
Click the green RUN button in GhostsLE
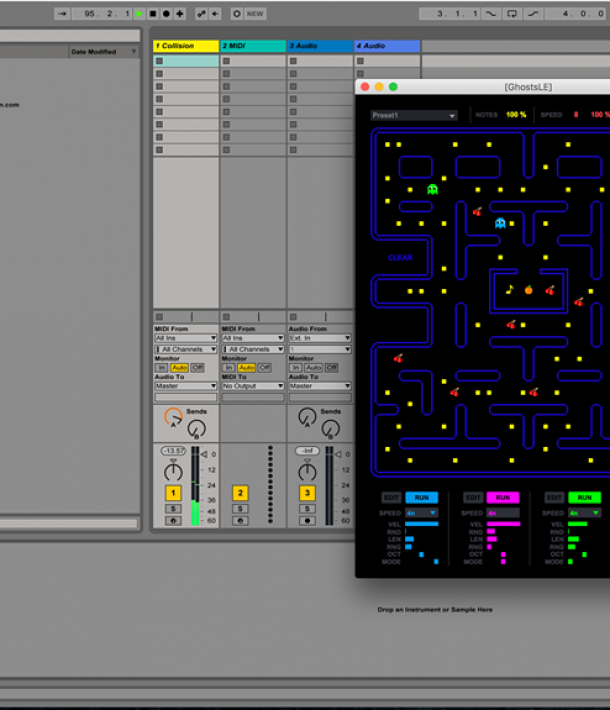(585, 497)
